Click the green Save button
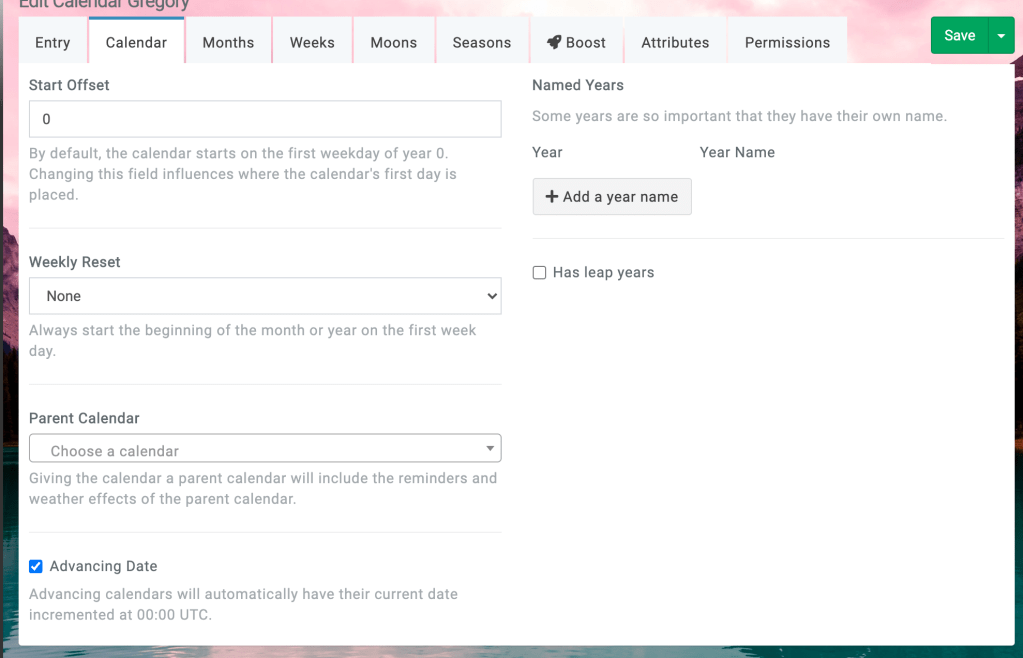 [x=958, y=36]
